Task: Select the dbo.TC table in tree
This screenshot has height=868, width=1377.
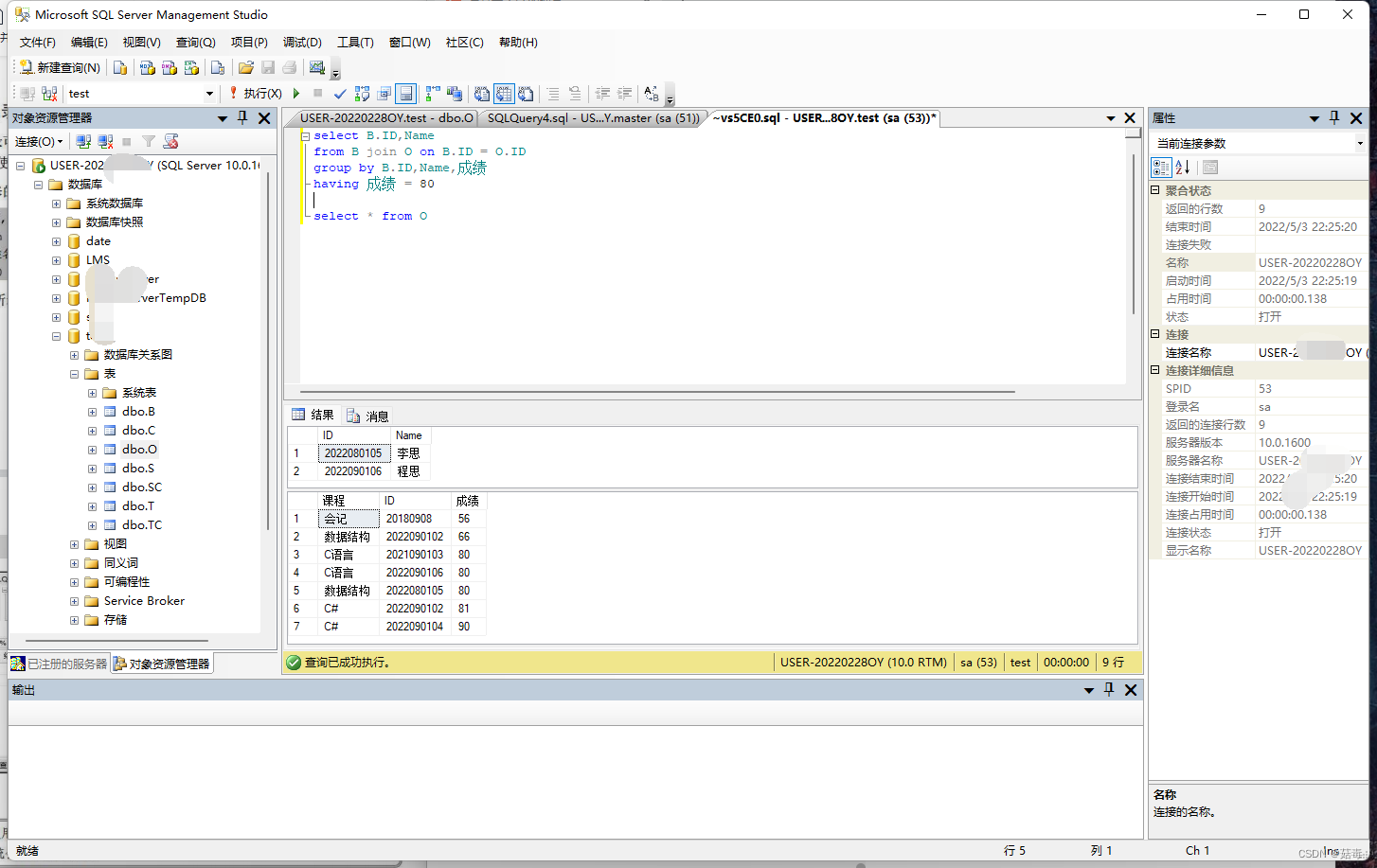Action: pyautogui.click(x=142, y=524)
